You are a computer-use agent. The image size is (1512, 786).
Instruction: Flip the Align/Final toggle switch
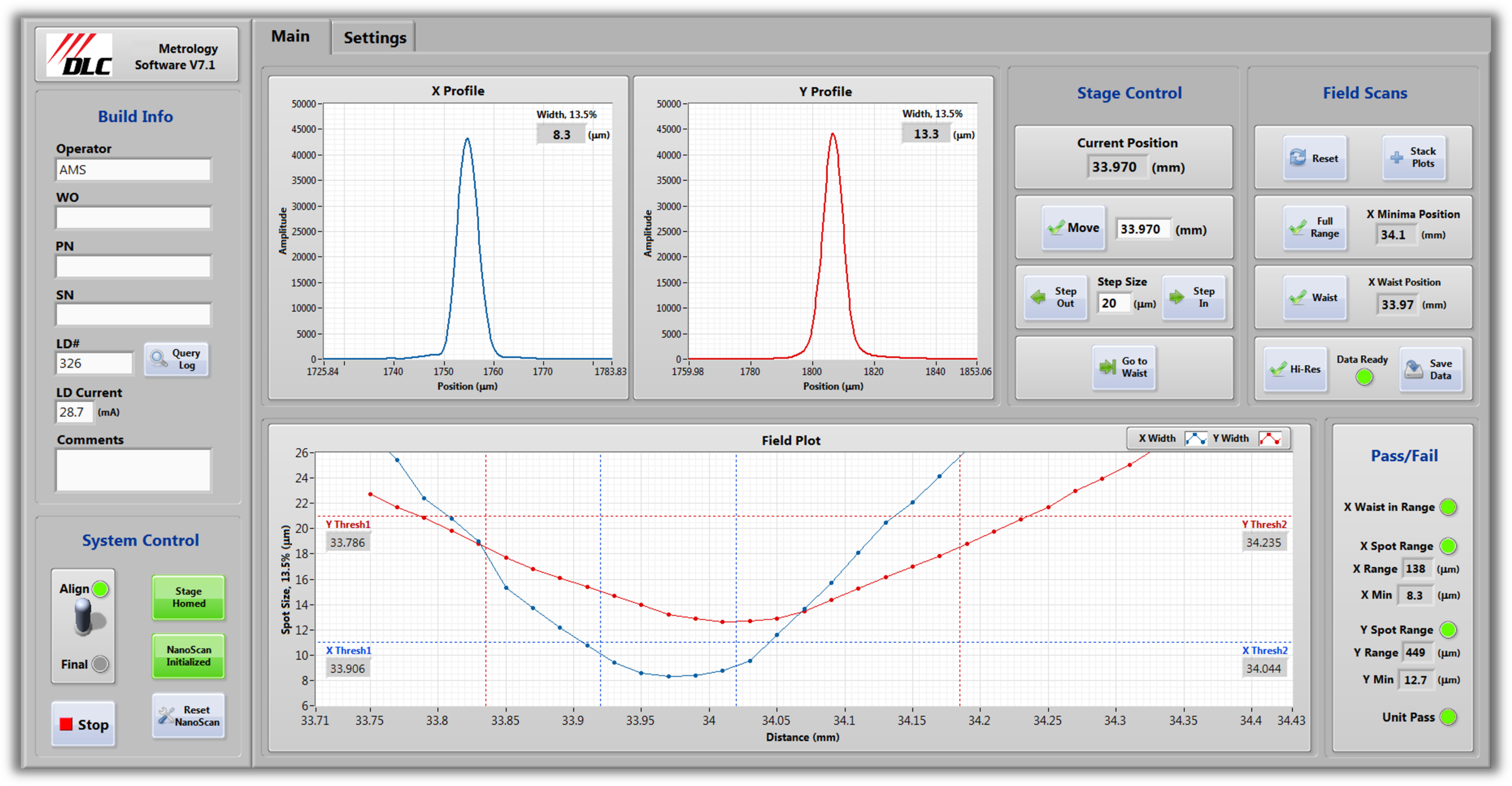(x=83, y=617)
